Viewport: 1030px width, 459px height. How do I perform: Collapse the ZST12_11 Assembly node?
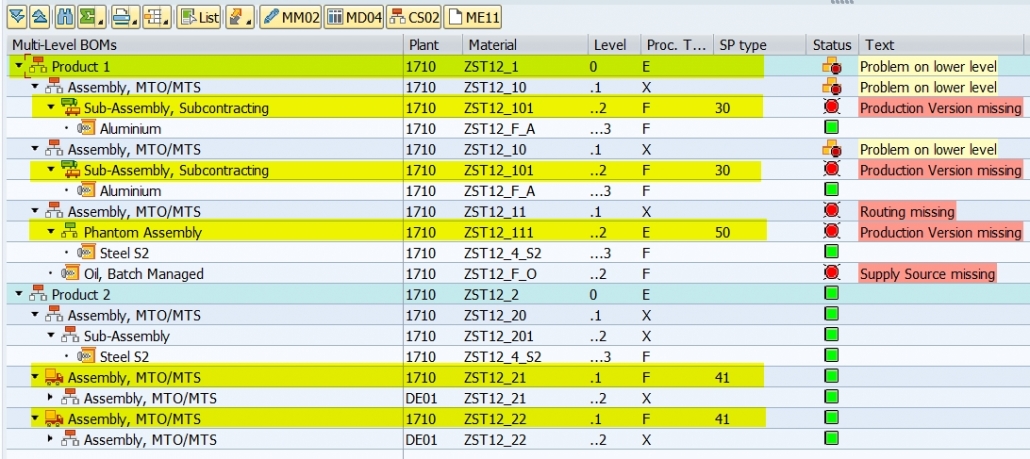(35, 211)
